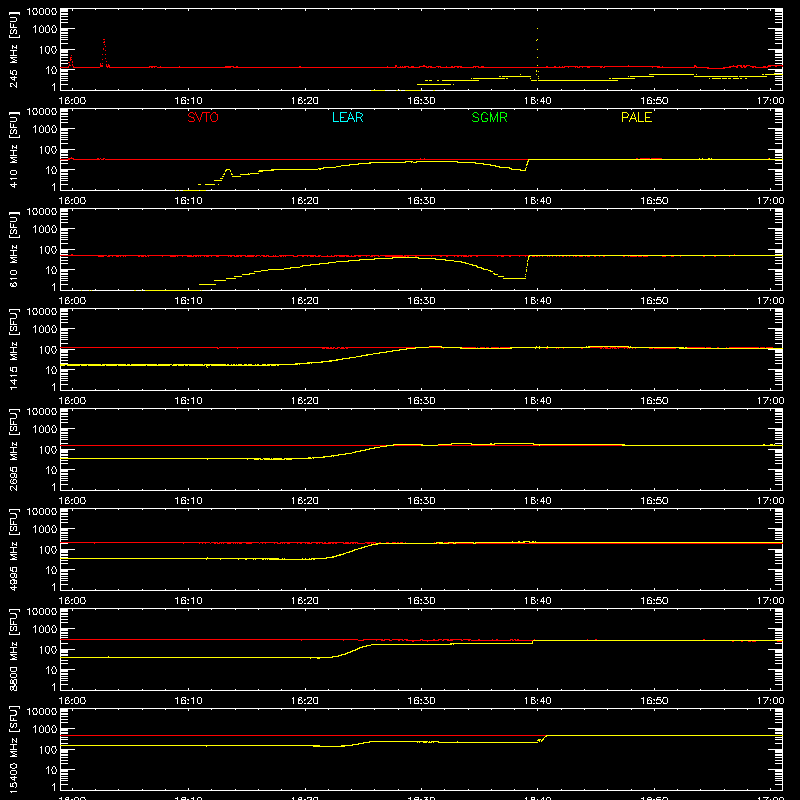The width and height of the screenshot is (800, 800).
Task: Click the 1000 tick label on 410 MHz axis
Action: coord(44,130)
